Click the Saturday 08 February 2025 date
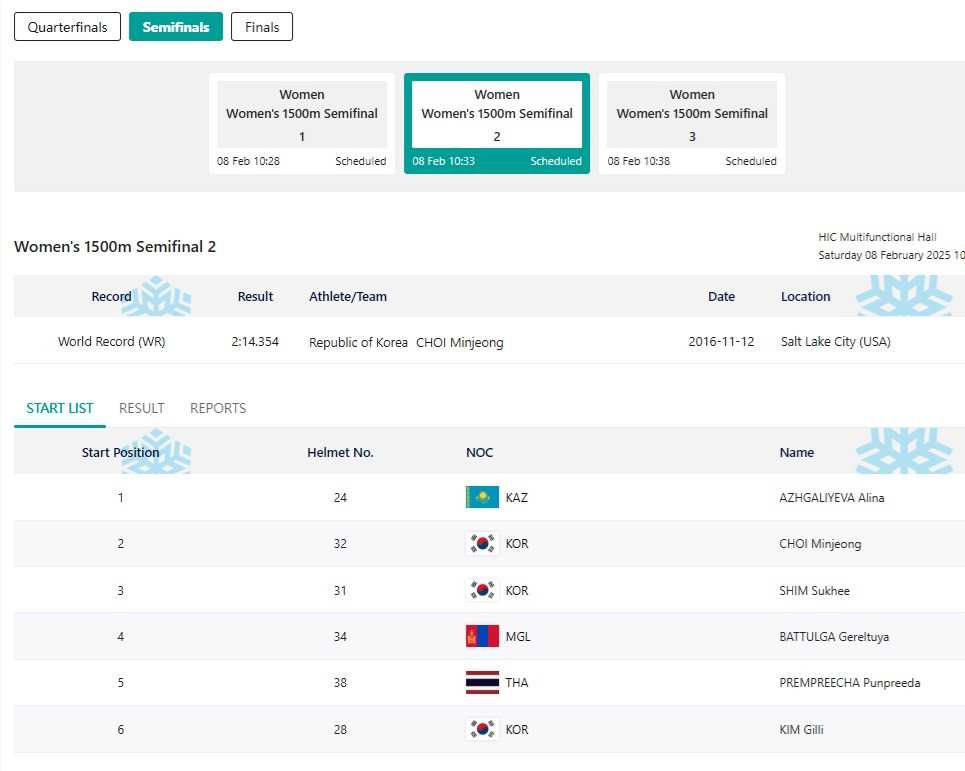Image resolution: width=965 pixels, height=771 pixels. pos(891,255)
